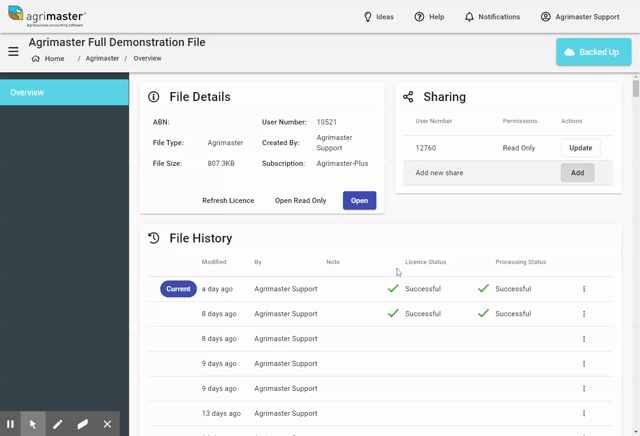Click the Ideas lightbulb icon
640x436 pixels.
click(368, 17)
